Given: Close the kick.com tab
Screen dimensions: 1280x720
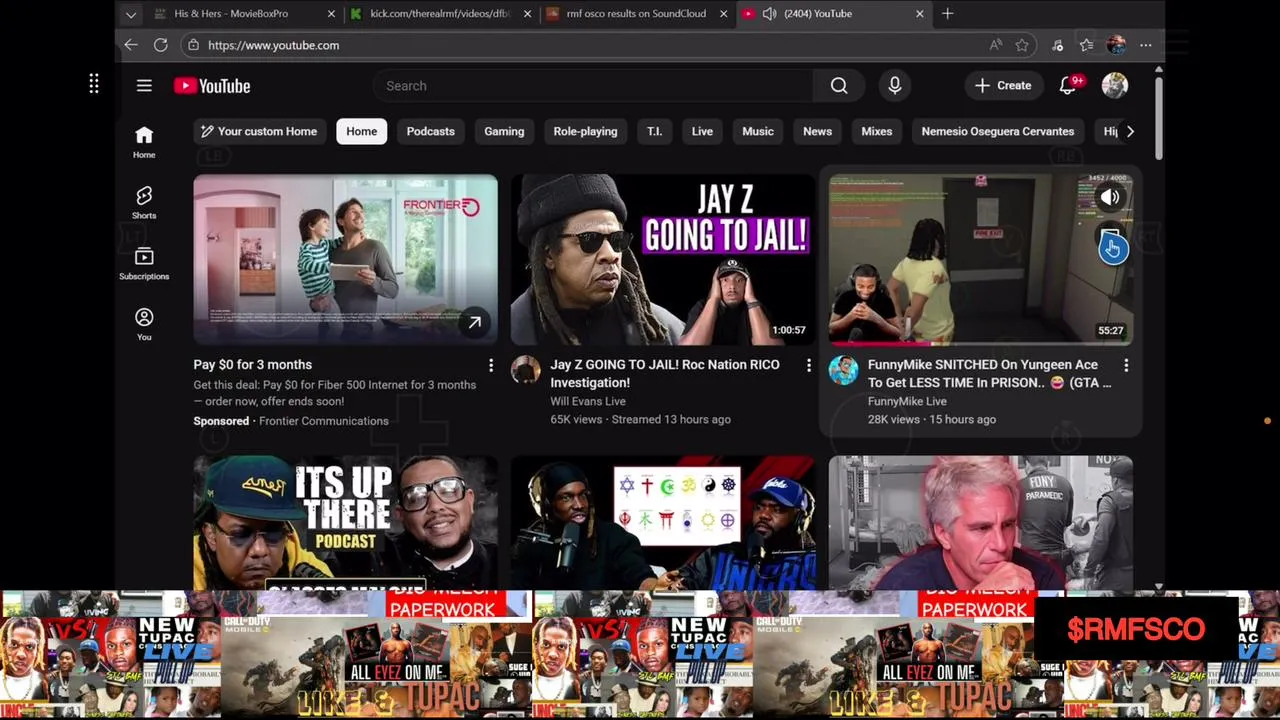Looking at the screenshot, I should [526, 14].
